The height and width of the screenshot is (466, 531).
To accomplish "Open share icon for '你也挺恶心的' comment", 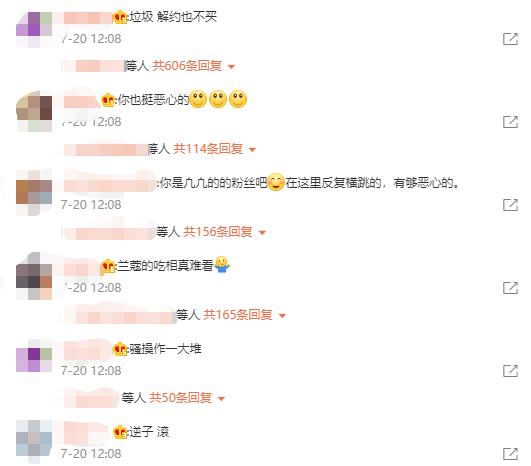I will click(x=510, y=122).
